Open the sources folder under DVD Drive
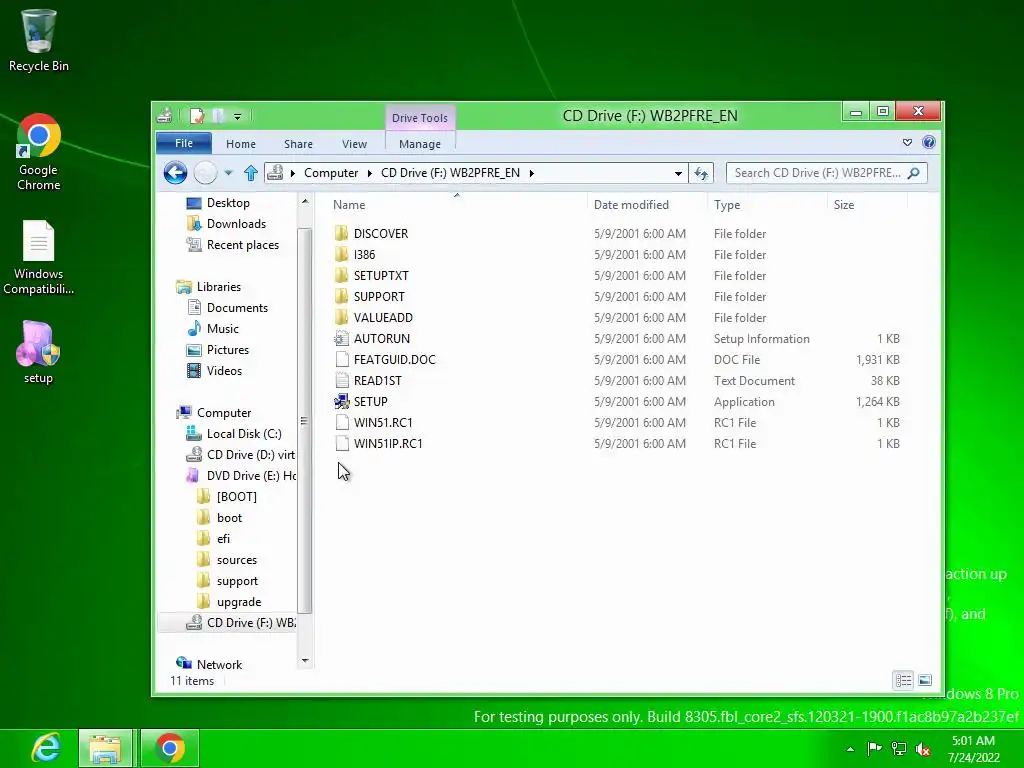Image resolution: width=1024 pixels, height=768 pixels. click(x=236, y=560)
